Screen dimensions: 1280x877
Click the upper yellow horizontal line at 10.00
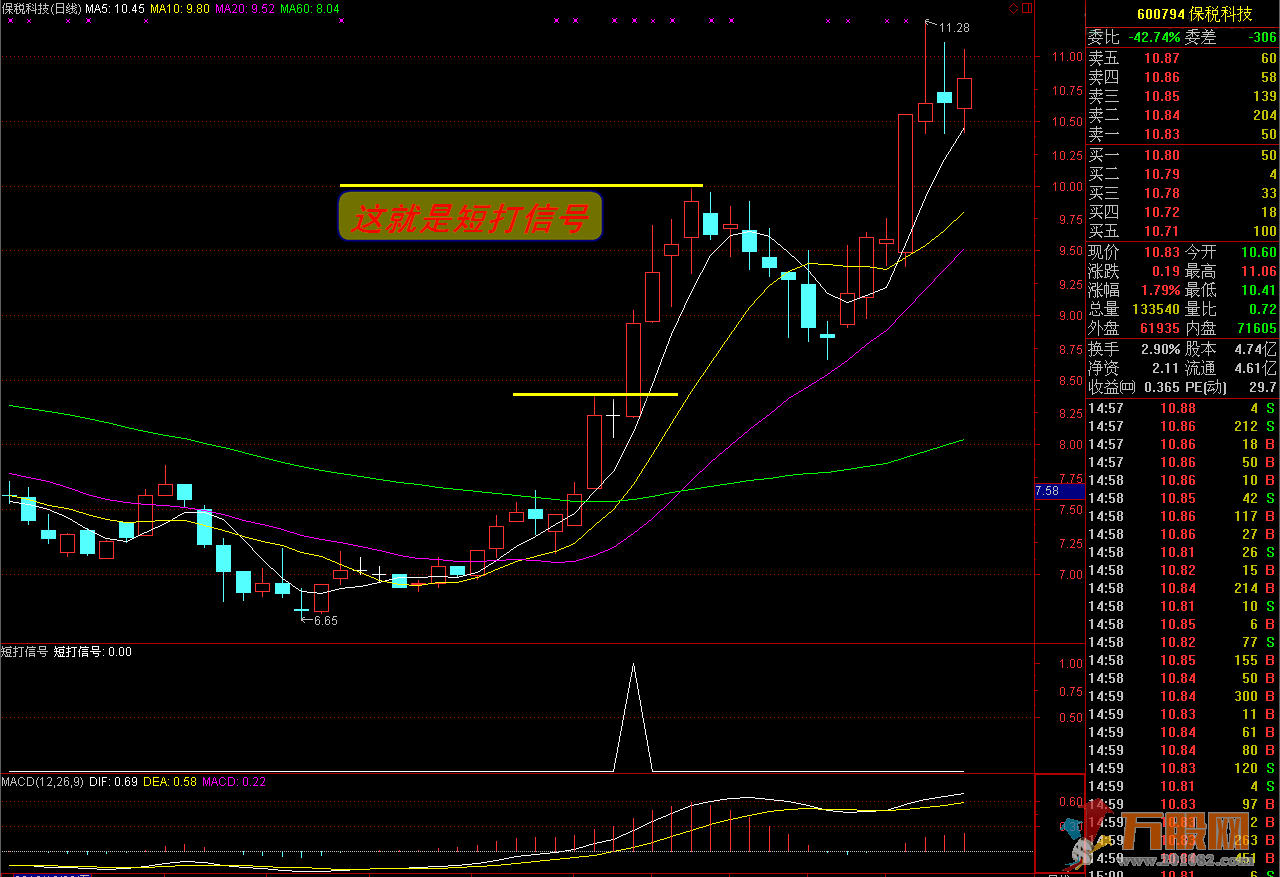pos(520,185)
